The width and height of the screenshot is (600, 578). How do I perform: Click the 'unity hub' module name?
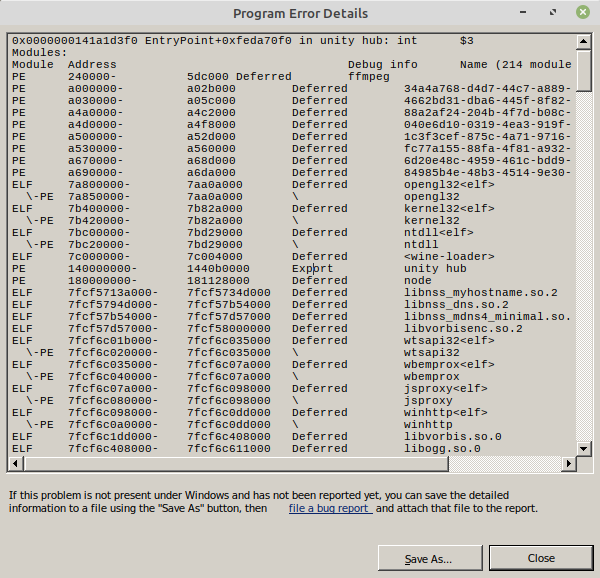coord(435,269)
